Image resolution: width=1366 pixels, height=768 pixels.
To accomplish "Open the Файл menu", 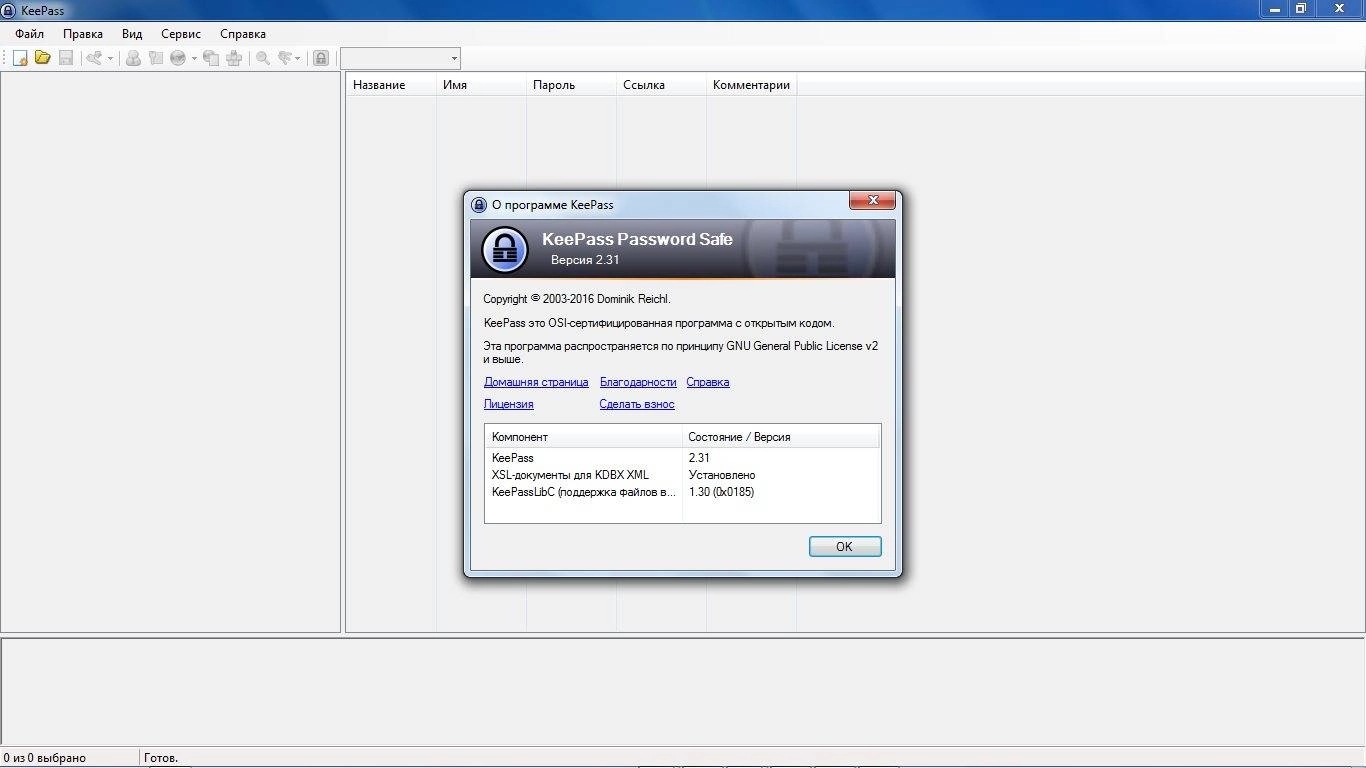I will pyautogui.click(x=29, y=34).
